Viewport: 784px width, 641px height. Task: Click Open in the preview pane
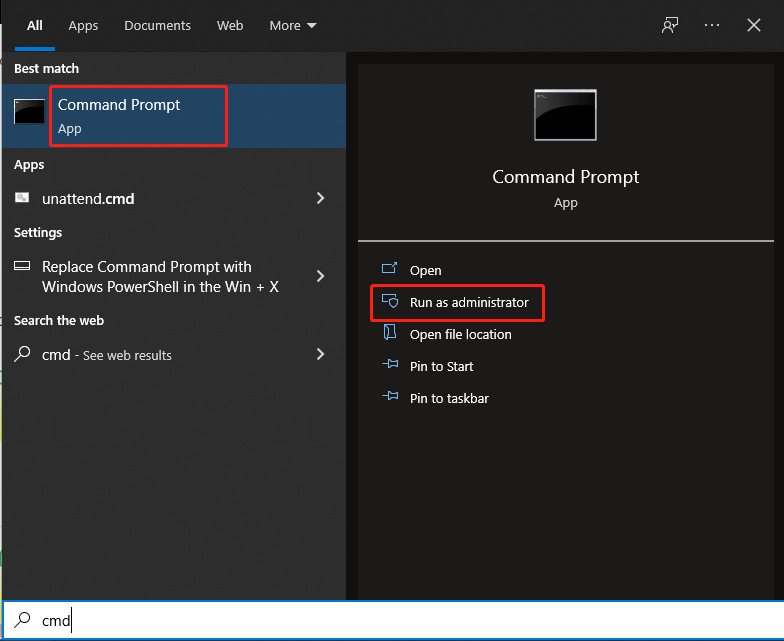click(x=426, y=270)
